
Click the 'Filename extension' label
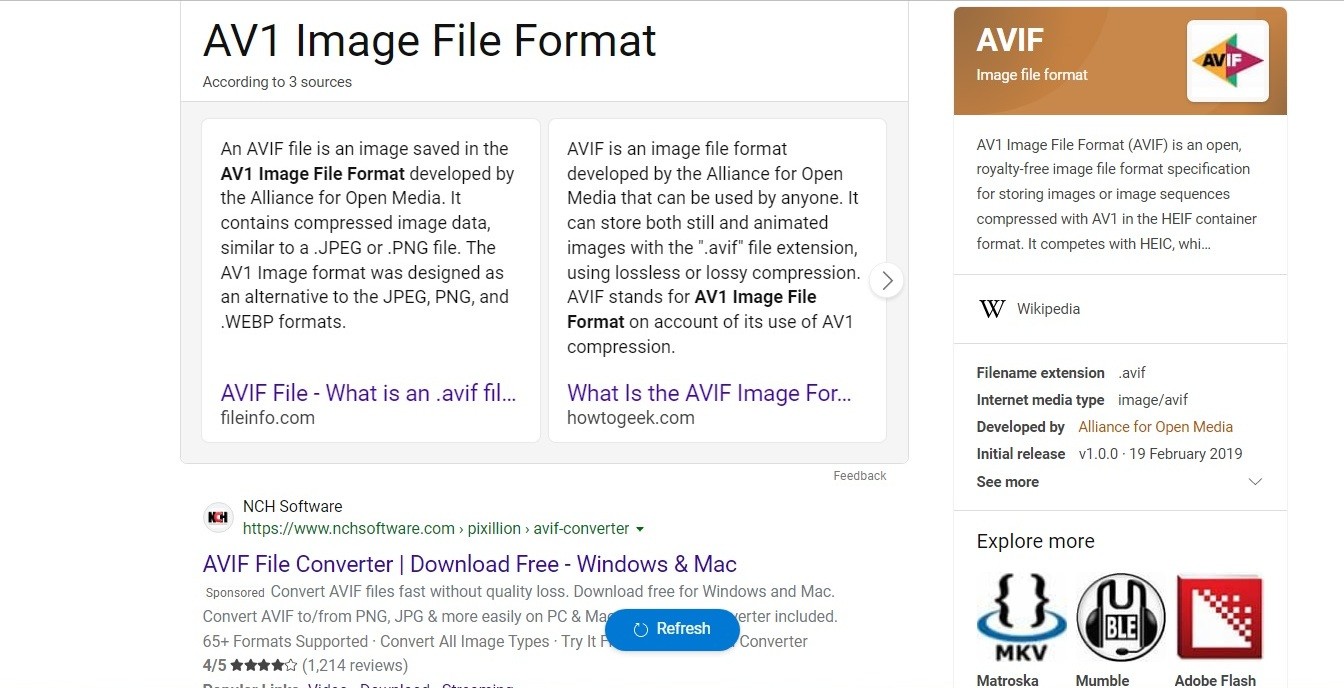point(1041,373)
